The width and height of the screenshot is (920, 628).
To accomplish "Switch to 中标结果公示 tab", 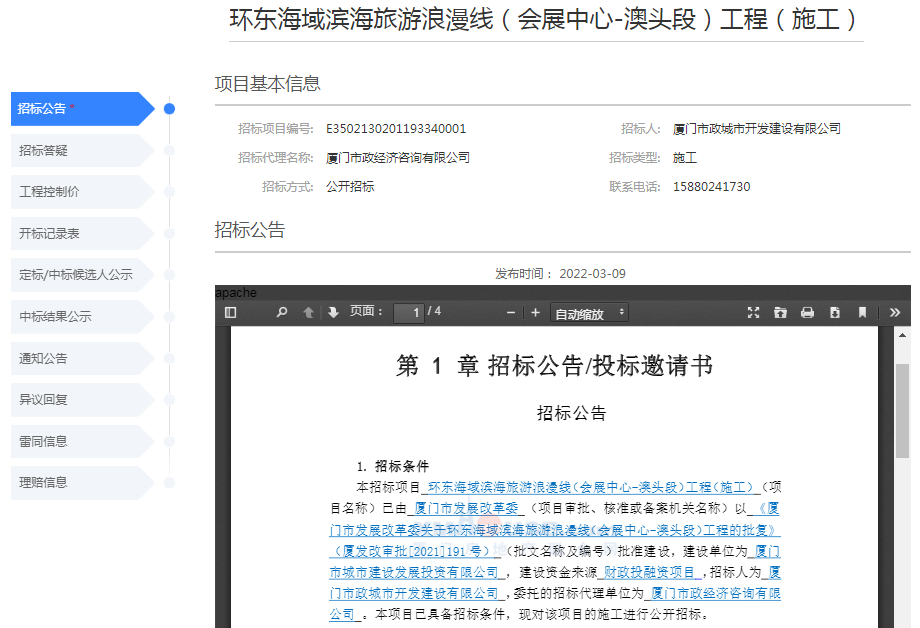I will (82, 316).
